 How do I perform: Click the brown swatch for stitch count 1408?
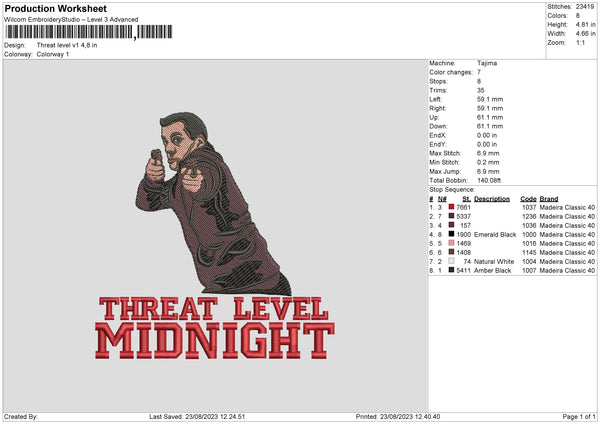pos(452,252)
